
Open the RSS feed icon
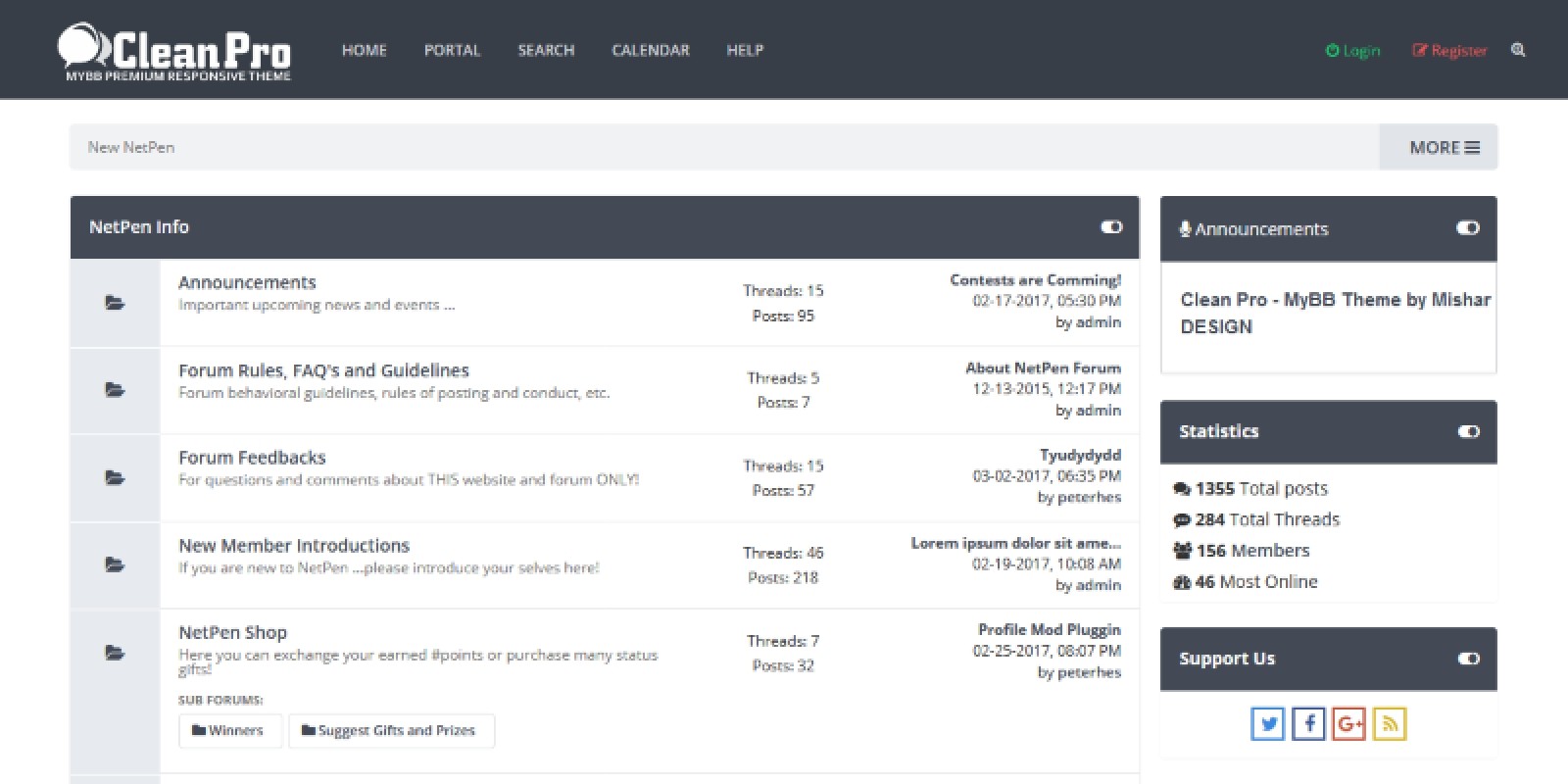(1390, 724)
